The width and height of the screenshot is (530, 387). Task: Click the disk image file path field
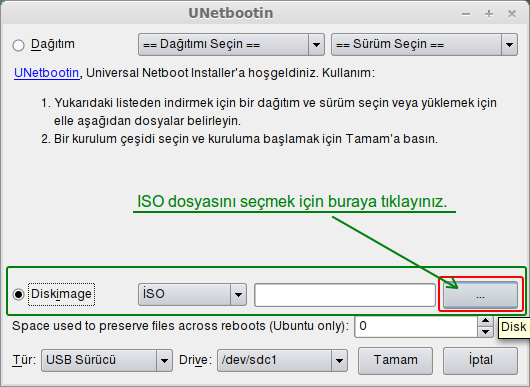(345, 295)
